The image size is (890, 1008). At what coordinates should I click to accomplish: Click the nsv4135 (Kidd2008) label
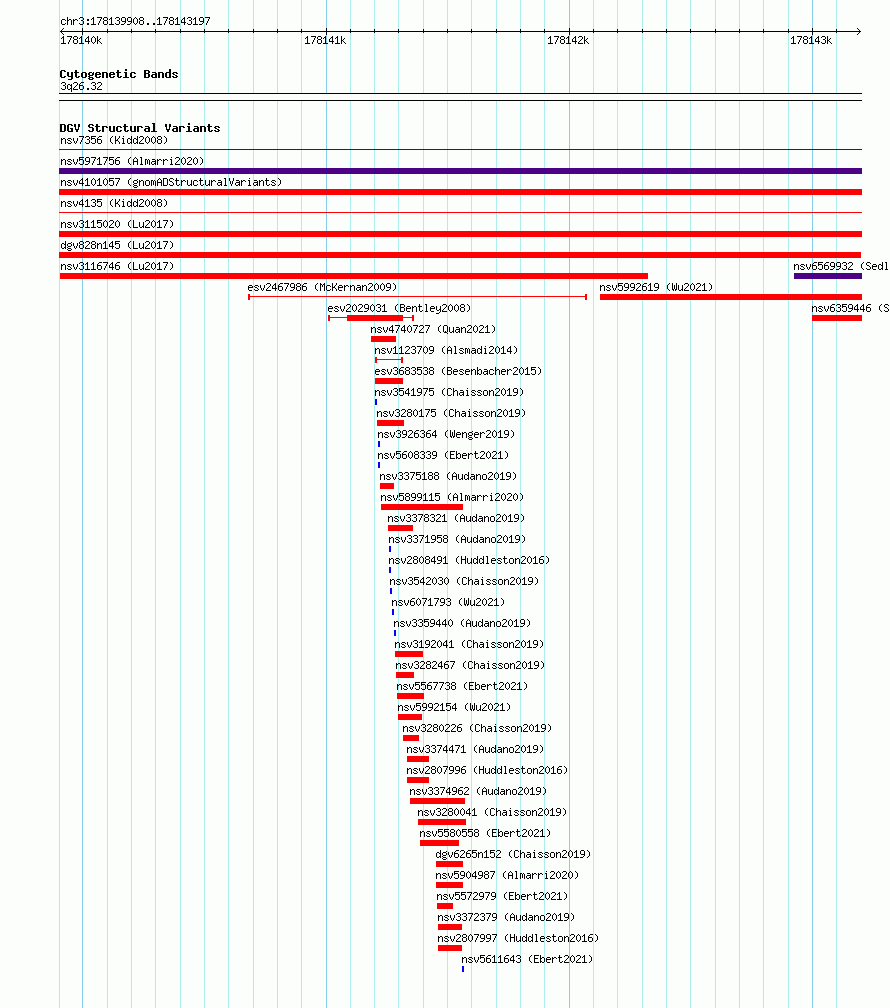click(x=114, y=203)
